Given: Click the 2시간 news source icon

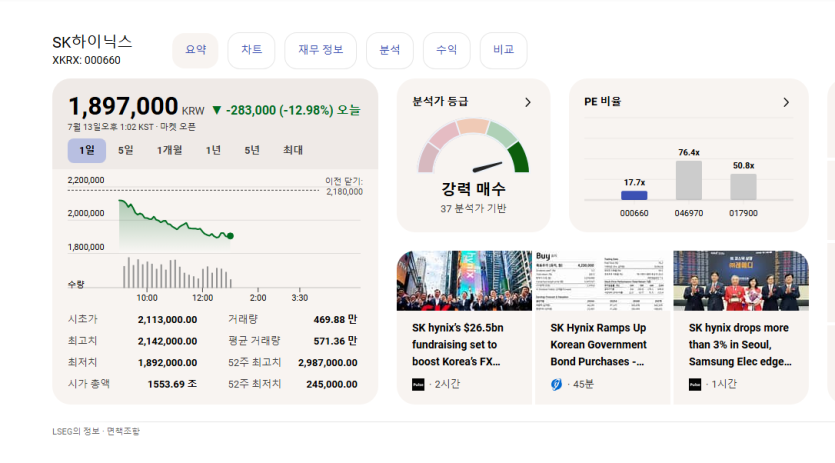Looking at the screenshot, I should point(418,384).
